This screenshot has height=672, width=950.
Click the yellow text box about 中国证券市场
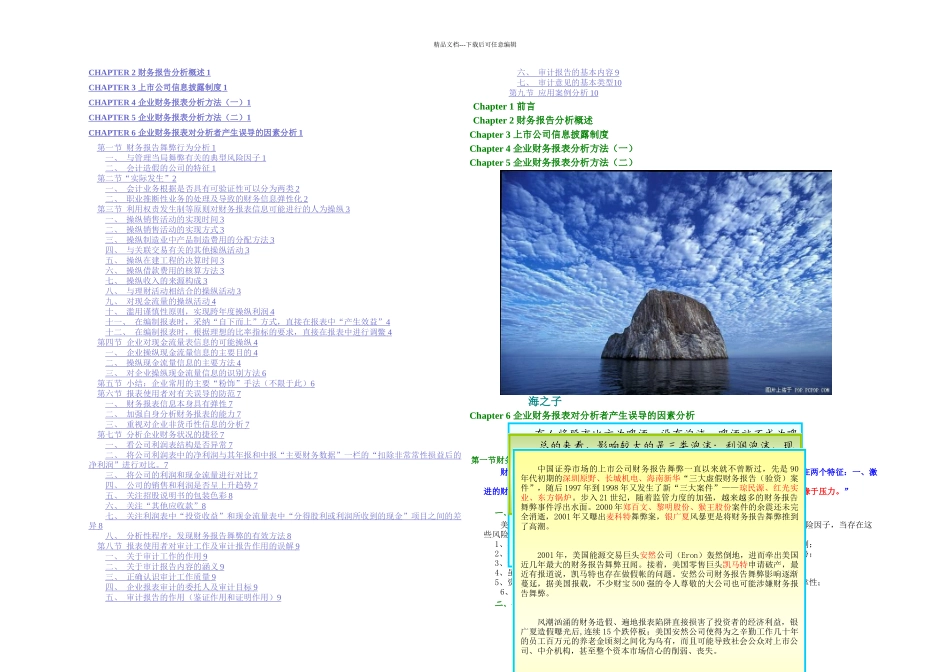click(659, 561)
